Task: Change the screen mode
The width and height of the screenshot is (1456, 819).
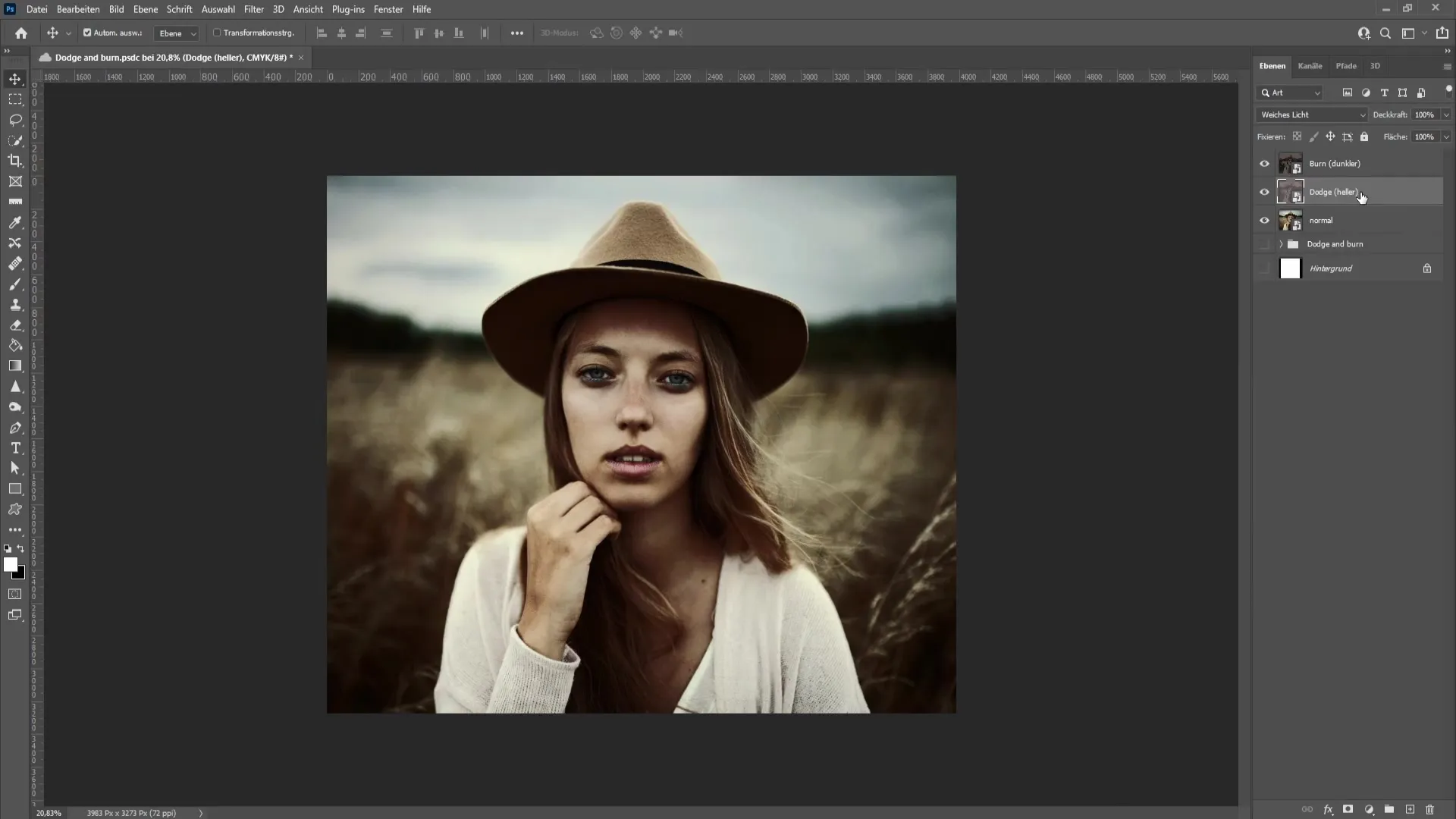Action: [x=15, y=615]
